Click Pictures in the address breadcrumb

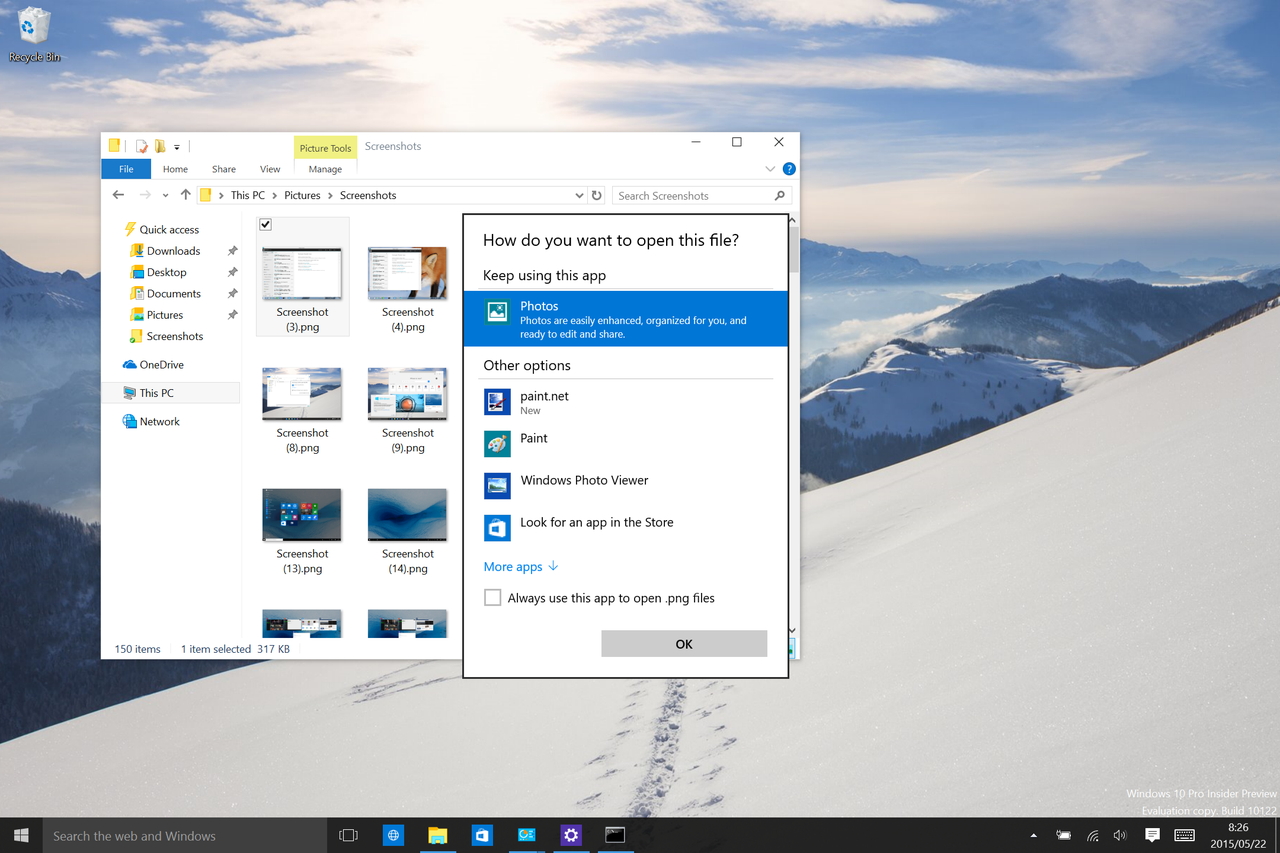click(302, 195)
